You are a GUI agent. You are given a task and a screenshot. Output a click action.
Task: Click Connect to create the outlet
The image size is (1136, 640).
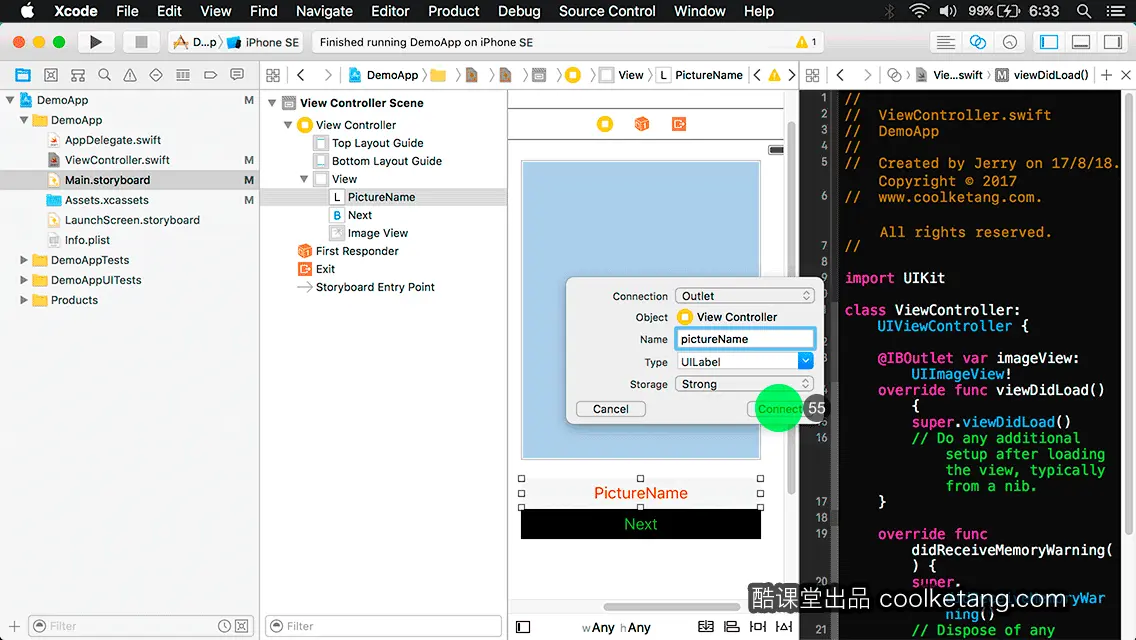tap(780, 409)
